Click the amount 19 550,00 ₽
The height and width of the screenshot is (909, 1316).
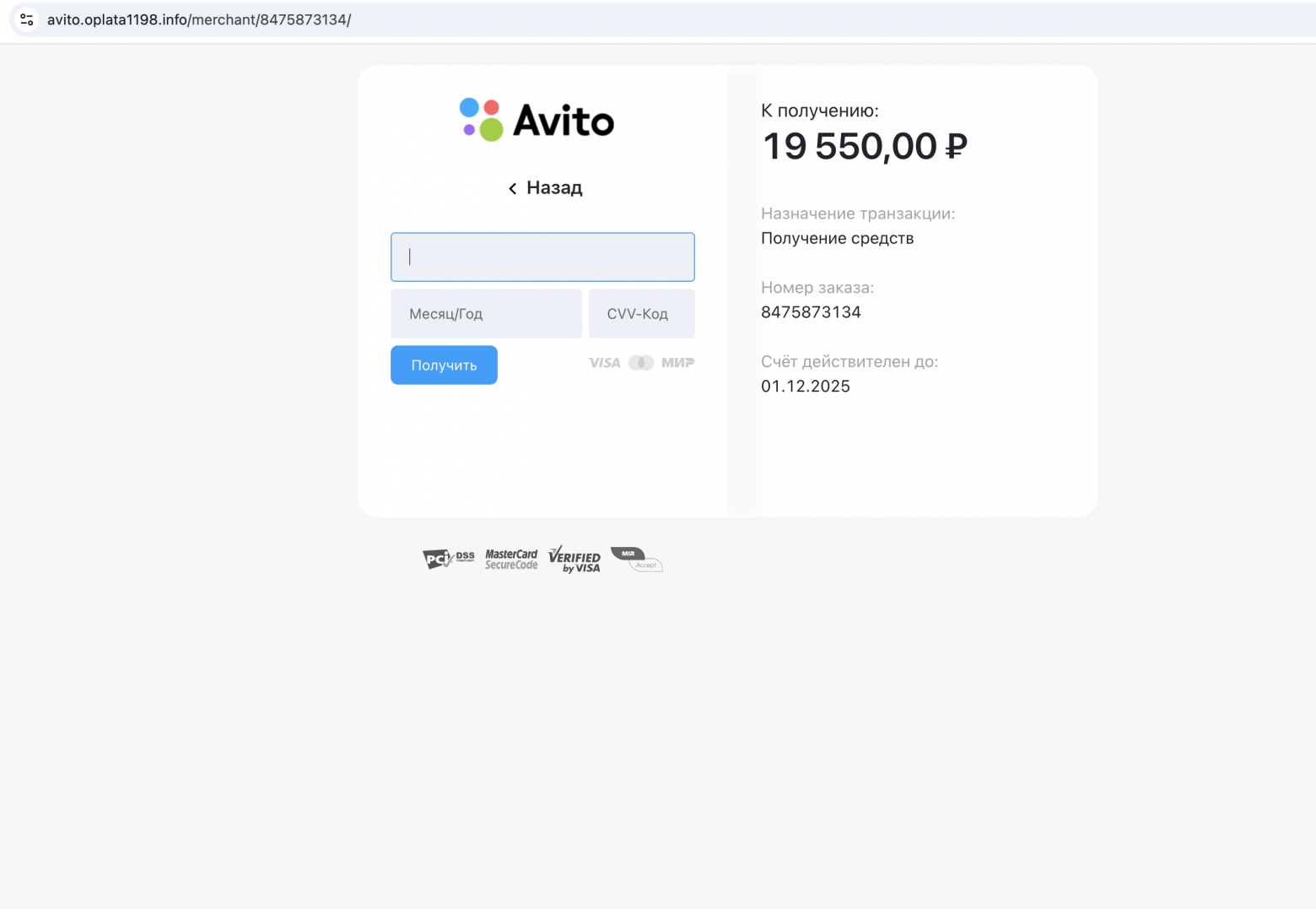[x=865, y=146]
